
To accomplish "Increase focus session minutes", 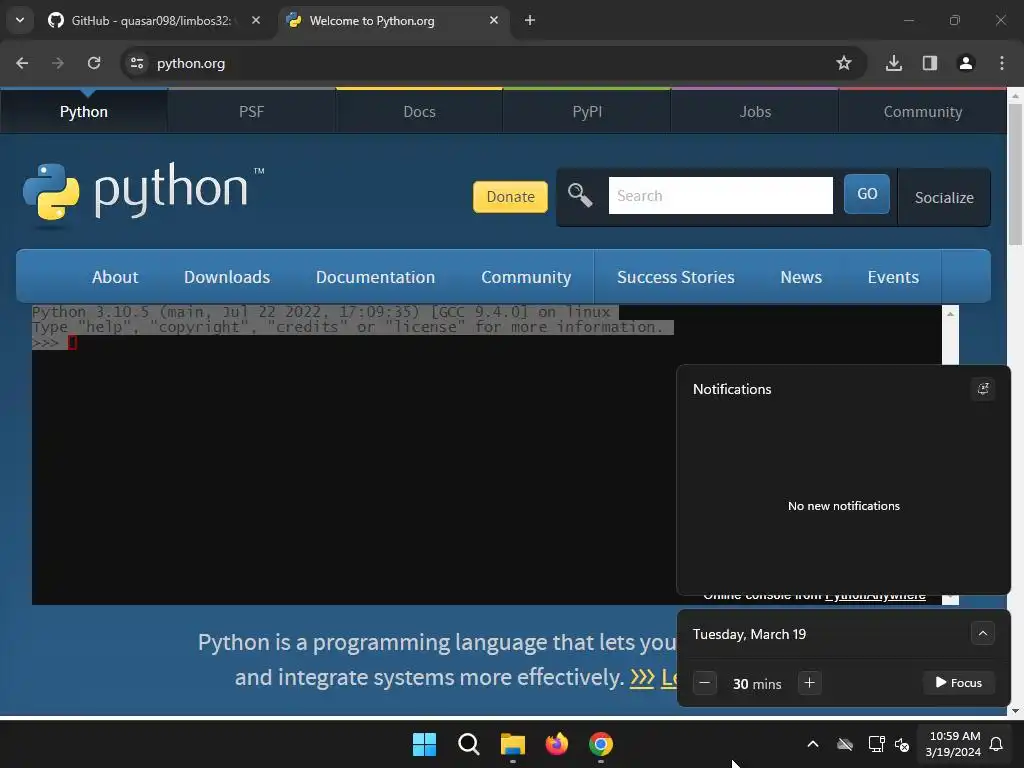I will tap(810, 683).
